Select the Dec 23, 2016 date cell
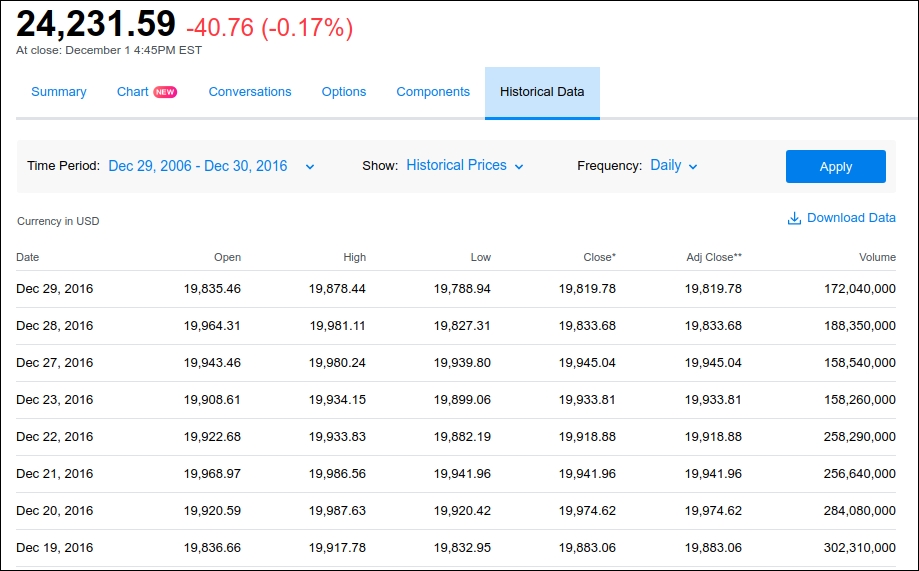Image resolution: width=919 pixels, height=571 pixels. [x=55, y=400]
